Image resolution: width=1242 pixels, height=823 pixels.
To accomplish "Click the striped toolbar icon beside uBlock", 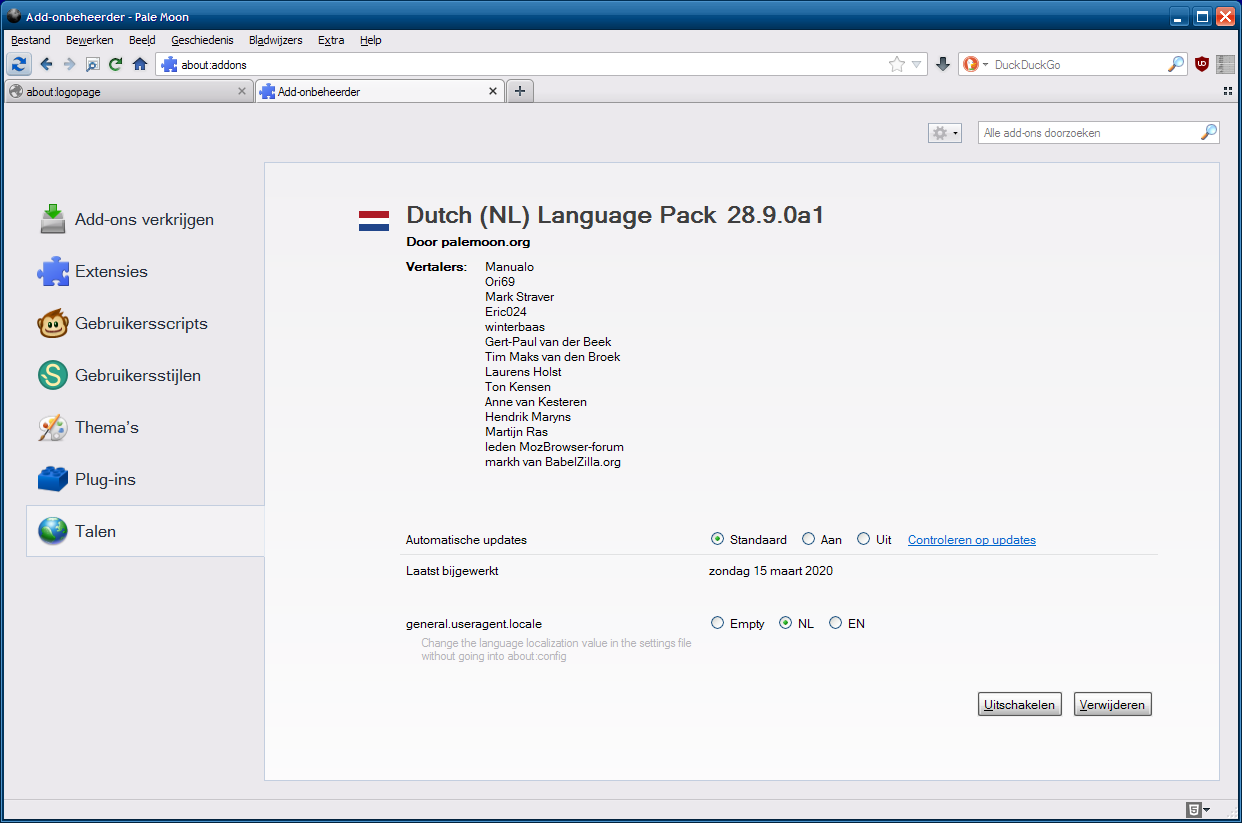I will coord(1225,64).
